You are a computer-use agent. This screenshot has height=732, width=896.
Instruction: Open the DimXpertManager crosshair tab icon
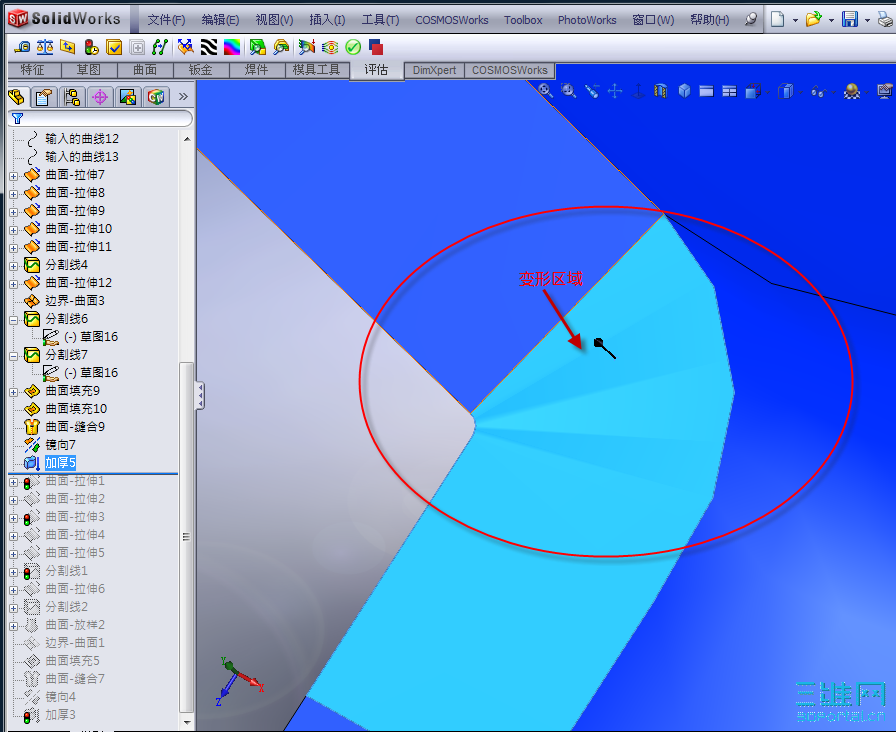pyautogui.click(x=100, y=97)
